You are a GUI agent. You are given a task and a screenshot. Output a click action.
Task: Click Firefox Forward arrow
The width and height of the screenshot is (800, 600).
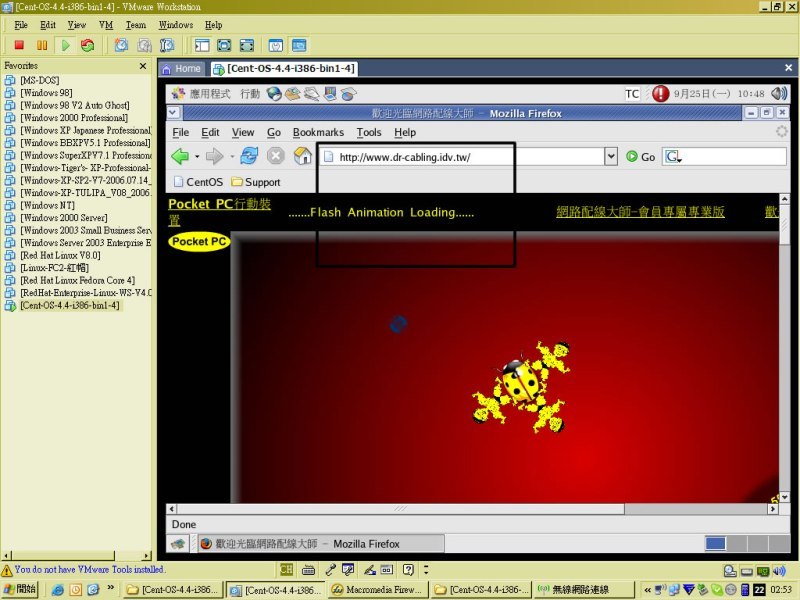pos(214,156)
